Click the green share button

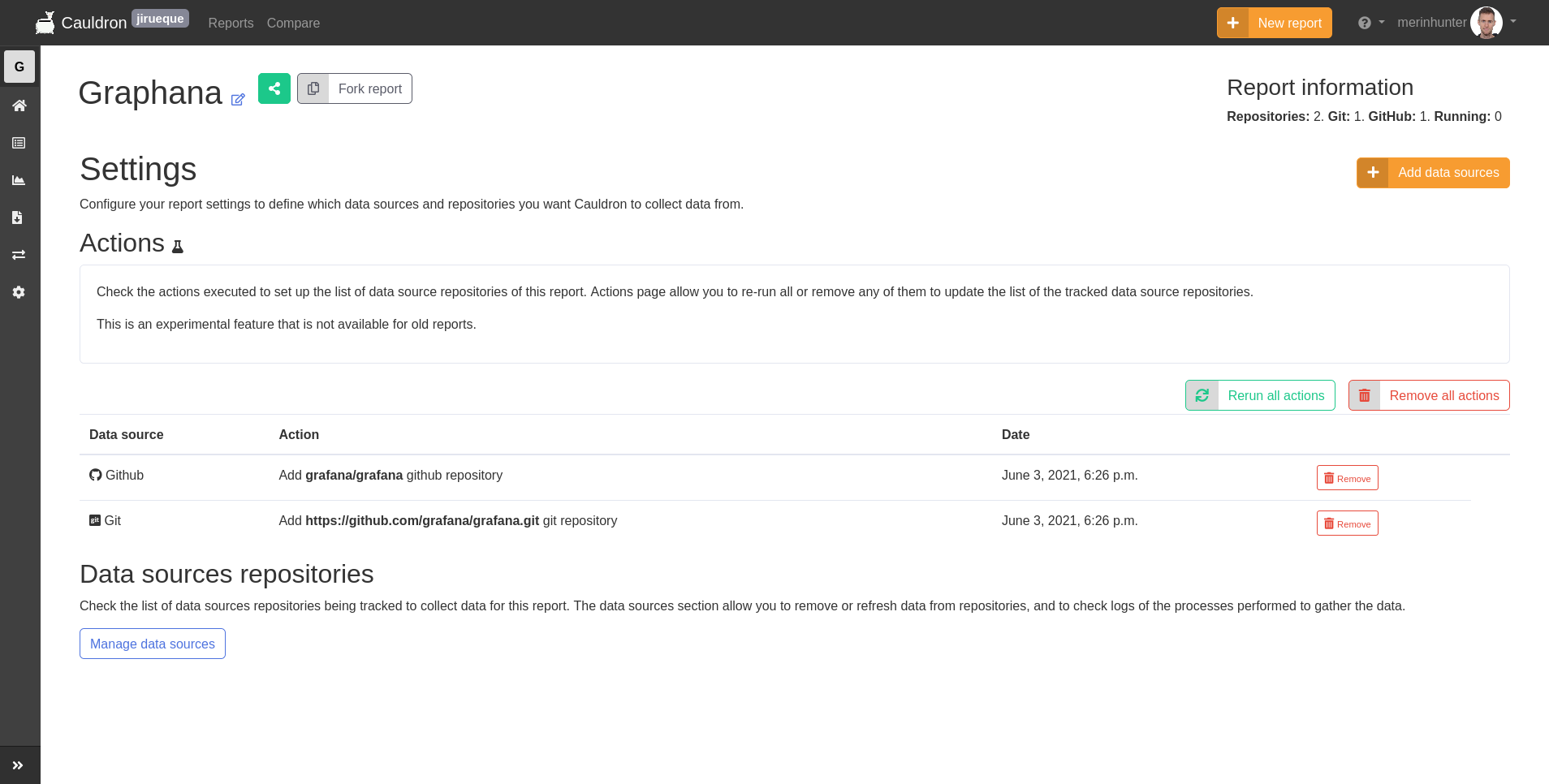pos(274,88)
